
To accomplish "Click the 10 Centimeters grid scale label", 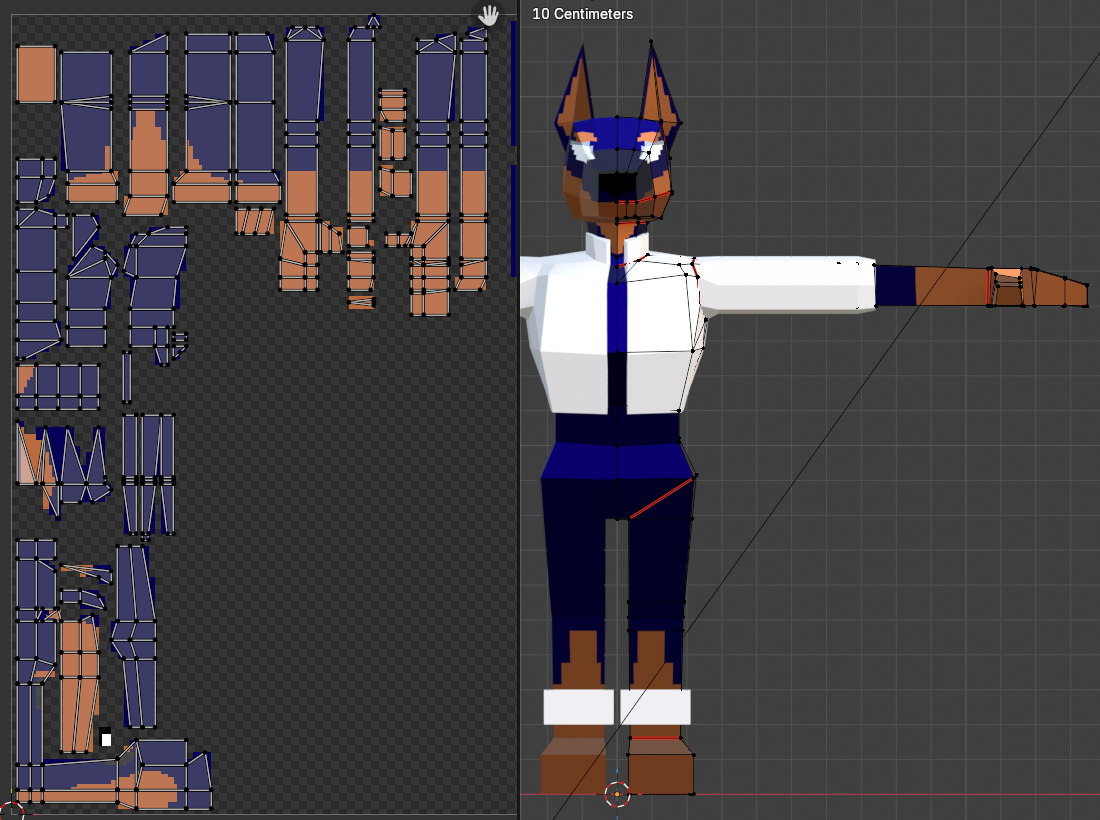I will (583, 14).
